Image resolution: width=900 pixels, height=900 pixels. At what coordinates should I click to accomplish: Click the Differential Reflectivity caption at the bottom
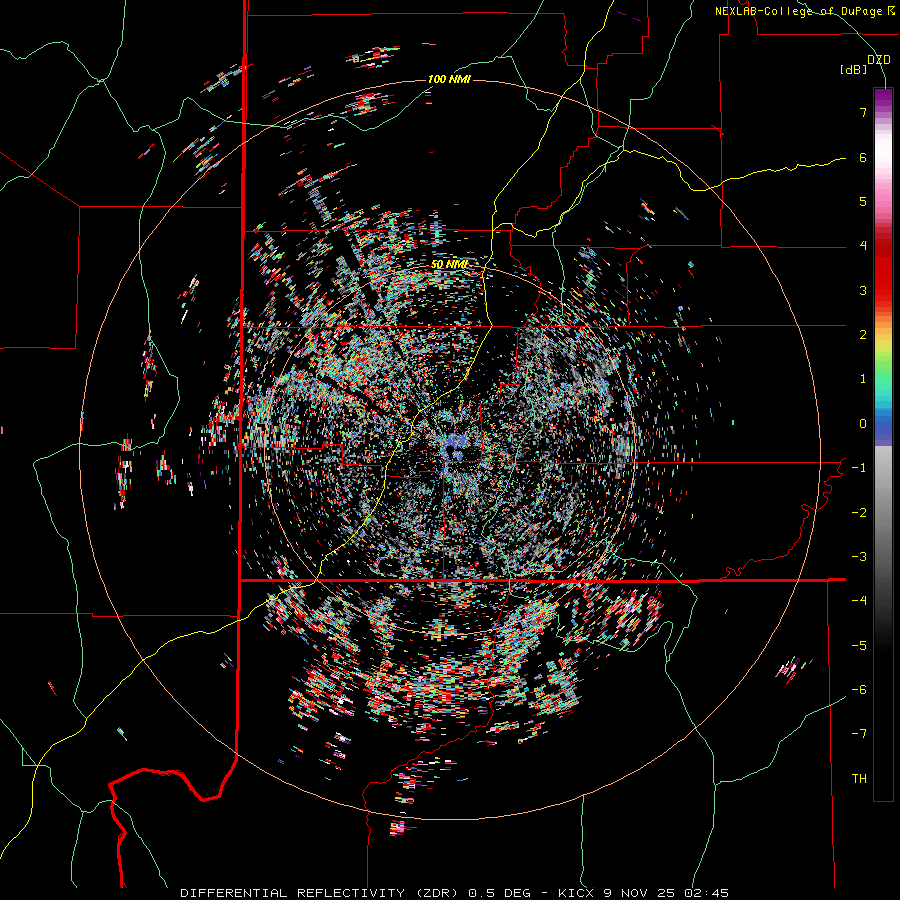coord(454,893)
